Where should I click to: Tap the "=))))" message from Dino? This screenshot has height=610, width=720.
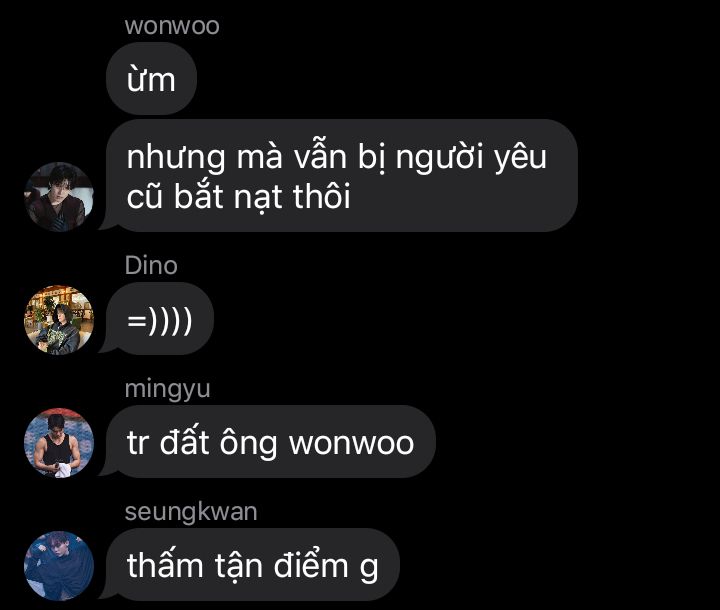pos(160,319)
